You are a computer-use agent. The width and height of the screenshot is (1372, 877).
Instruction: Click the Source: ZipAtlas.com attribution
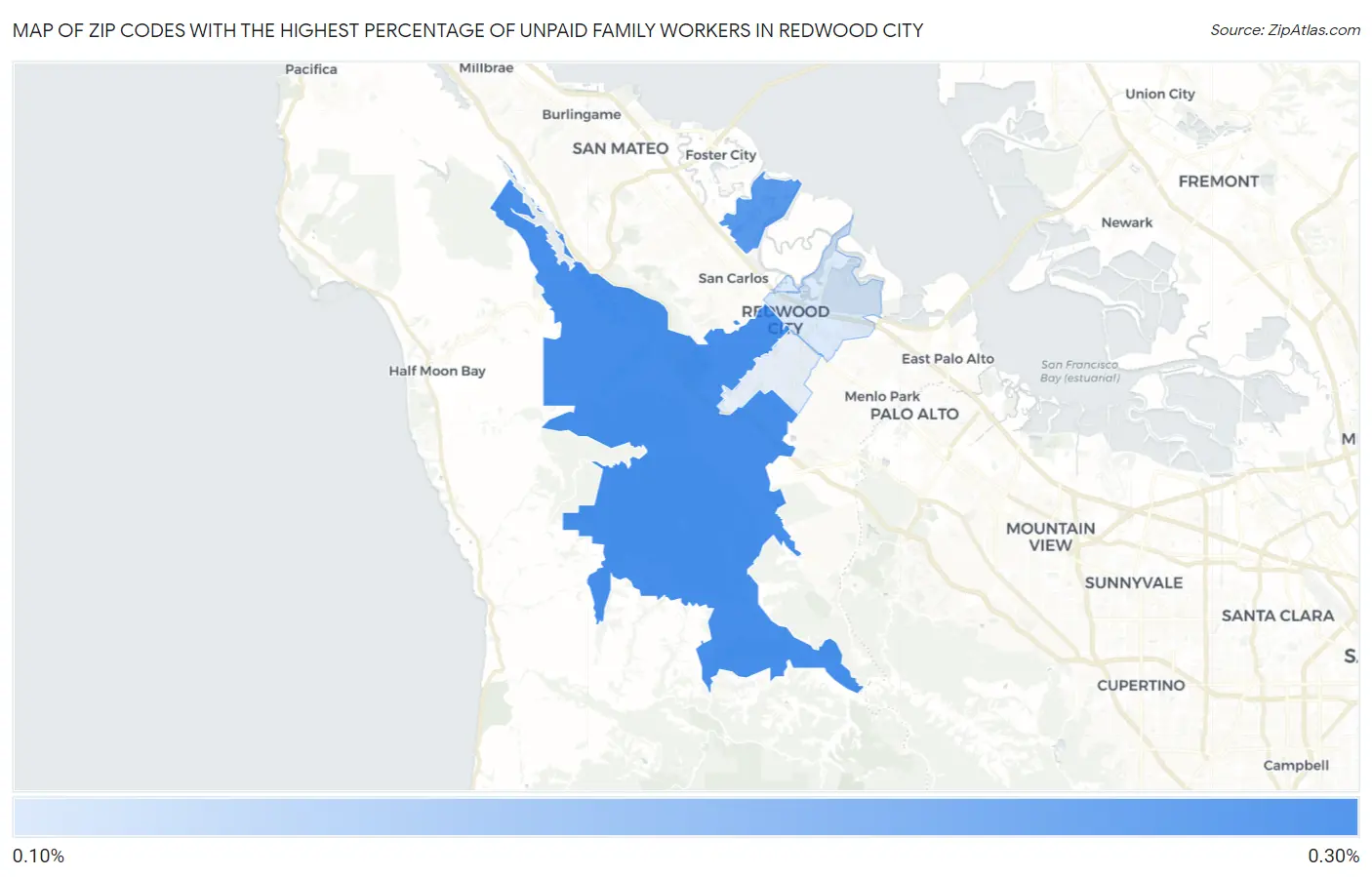coord(1285,30)
